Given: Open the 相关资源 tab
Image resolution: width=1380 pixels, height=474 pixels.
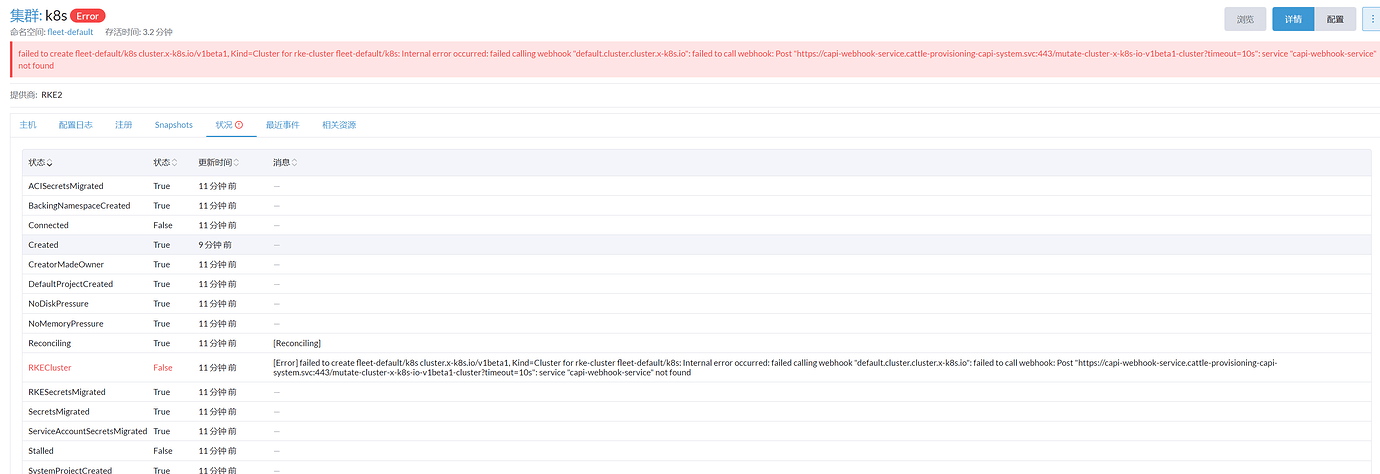Looking at the screenshot, I should tap(339, 125).
